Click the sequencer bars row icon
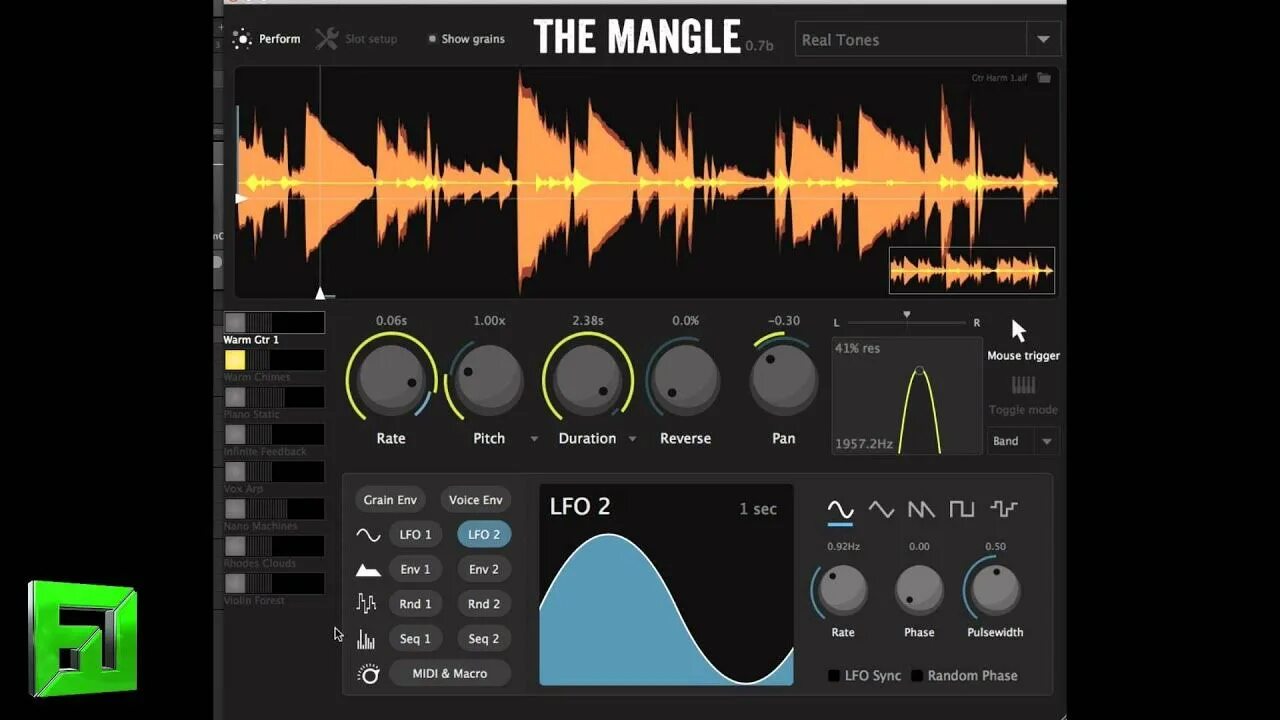This screenshot has width=1280, height=720. click(367, 640)
